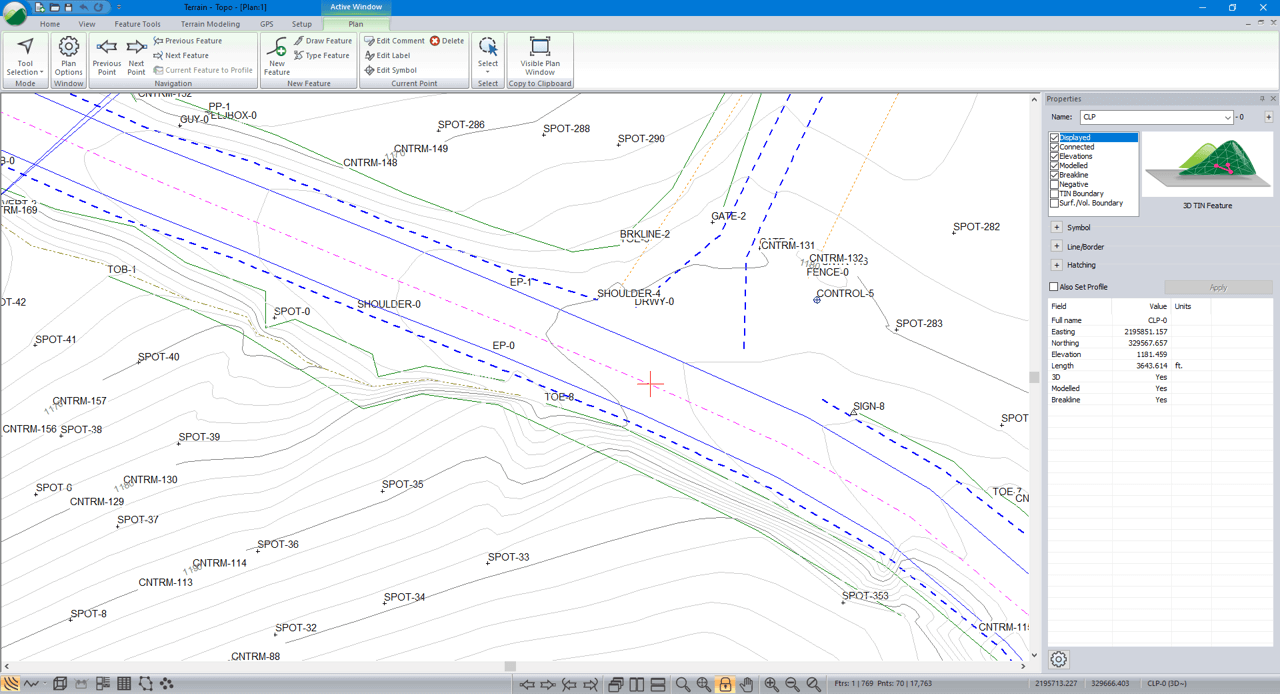Activate the pan hand tool in status bar

746,684
